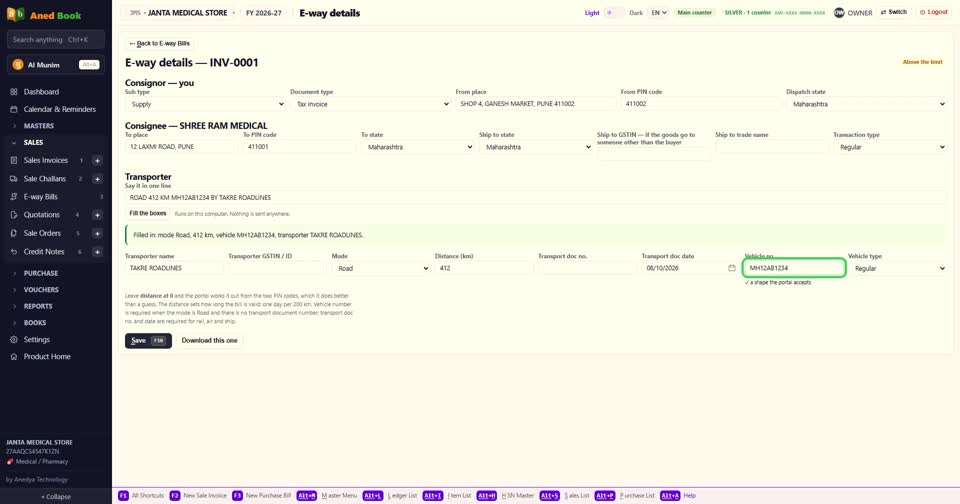Click the E-way Bills sidebar icon
960x504 pixels.
[13, 197]
